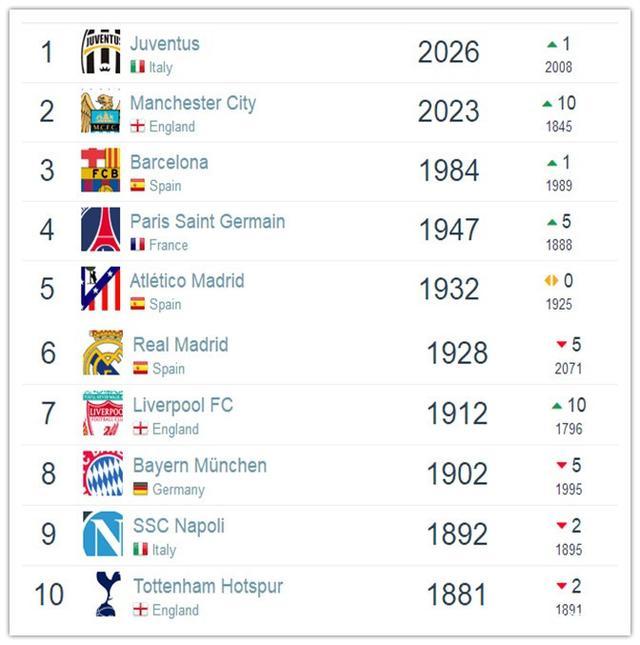
Task: Click the green up arrow for Liverpool FC
Action: (x=557, y=406)
